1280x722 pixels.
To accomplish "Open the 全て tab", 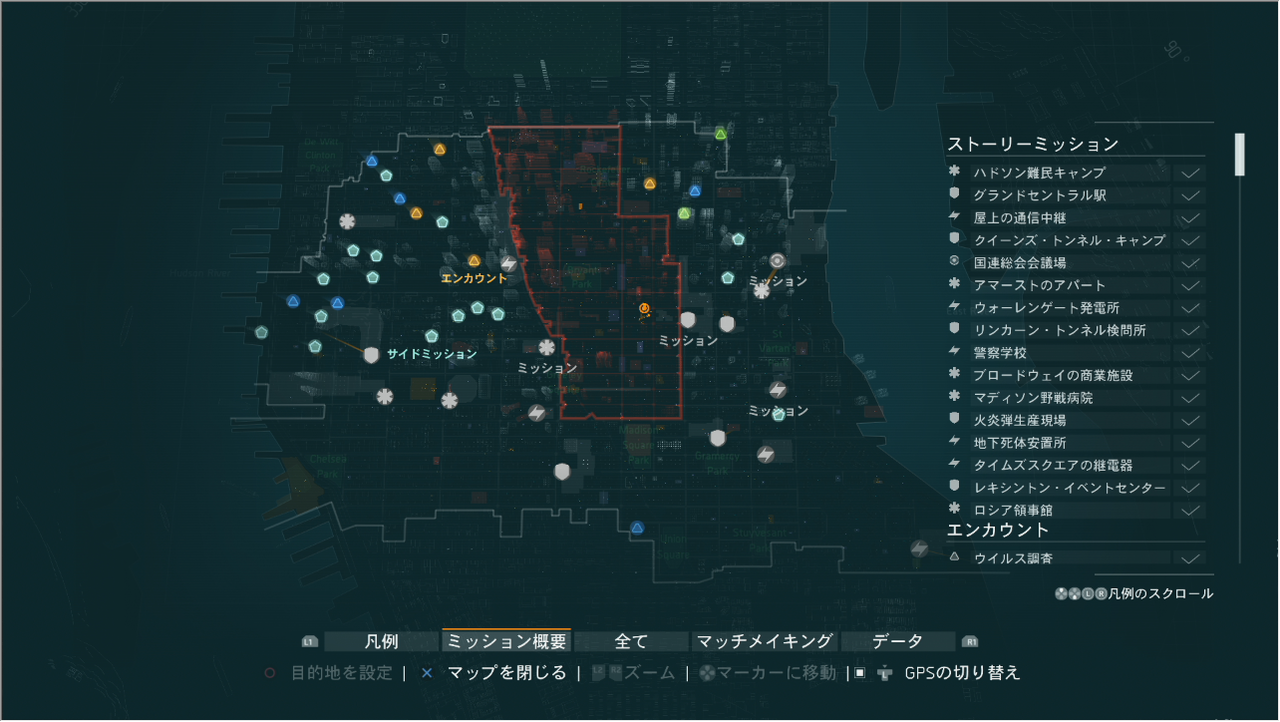I will pos(631,642).
